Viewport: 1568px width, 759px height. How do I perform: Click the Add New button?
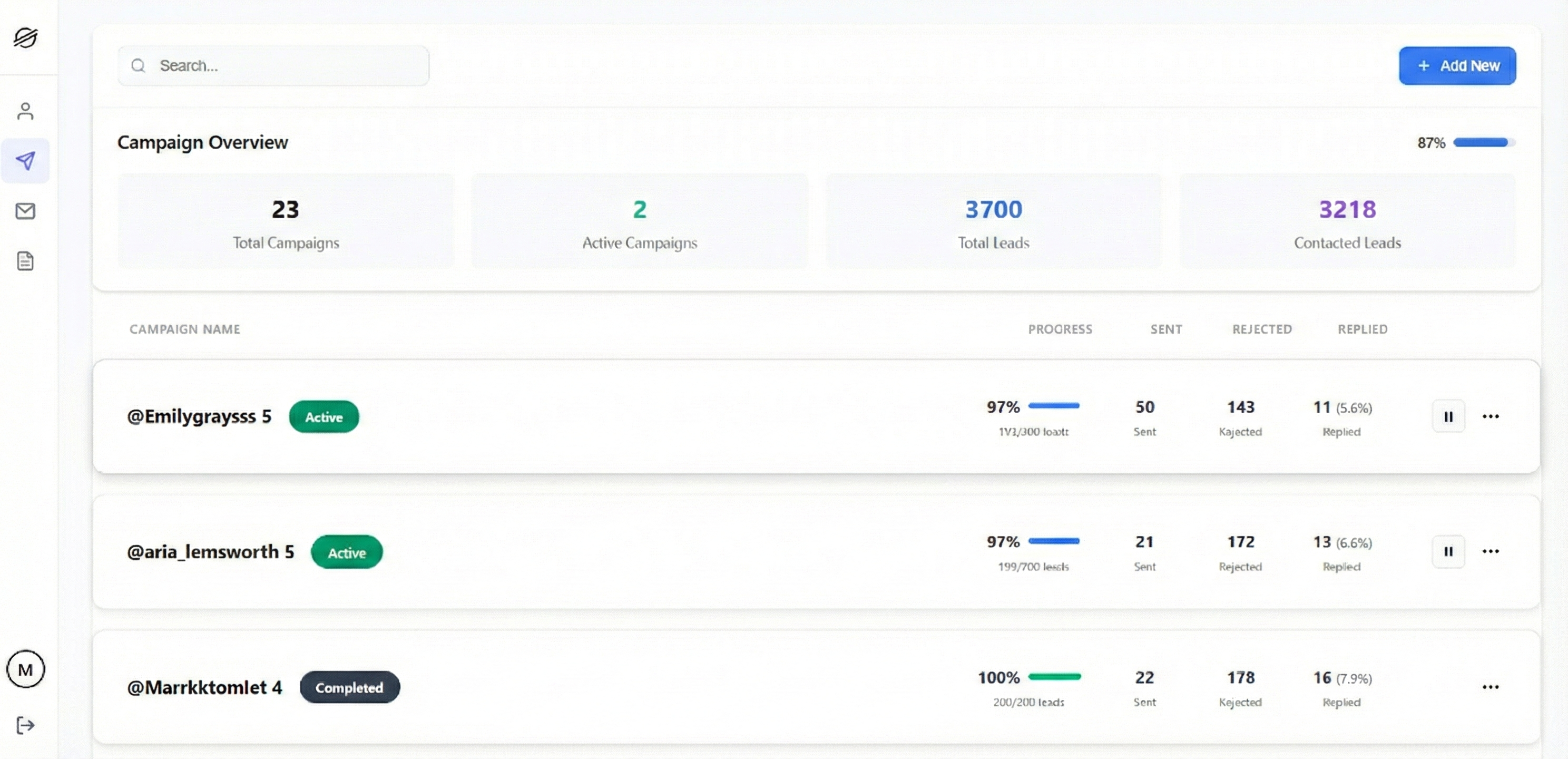1457,65
